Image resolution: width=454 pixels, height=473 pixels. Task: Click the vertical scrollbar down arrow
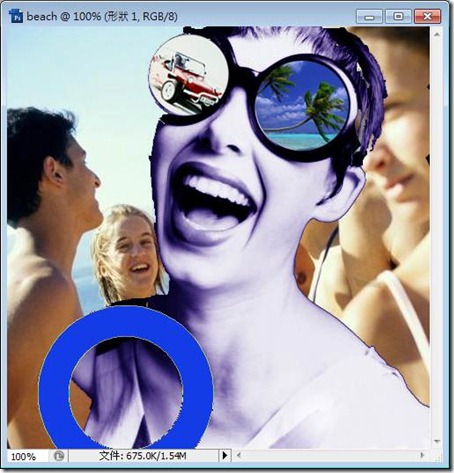tap(437, 441)
